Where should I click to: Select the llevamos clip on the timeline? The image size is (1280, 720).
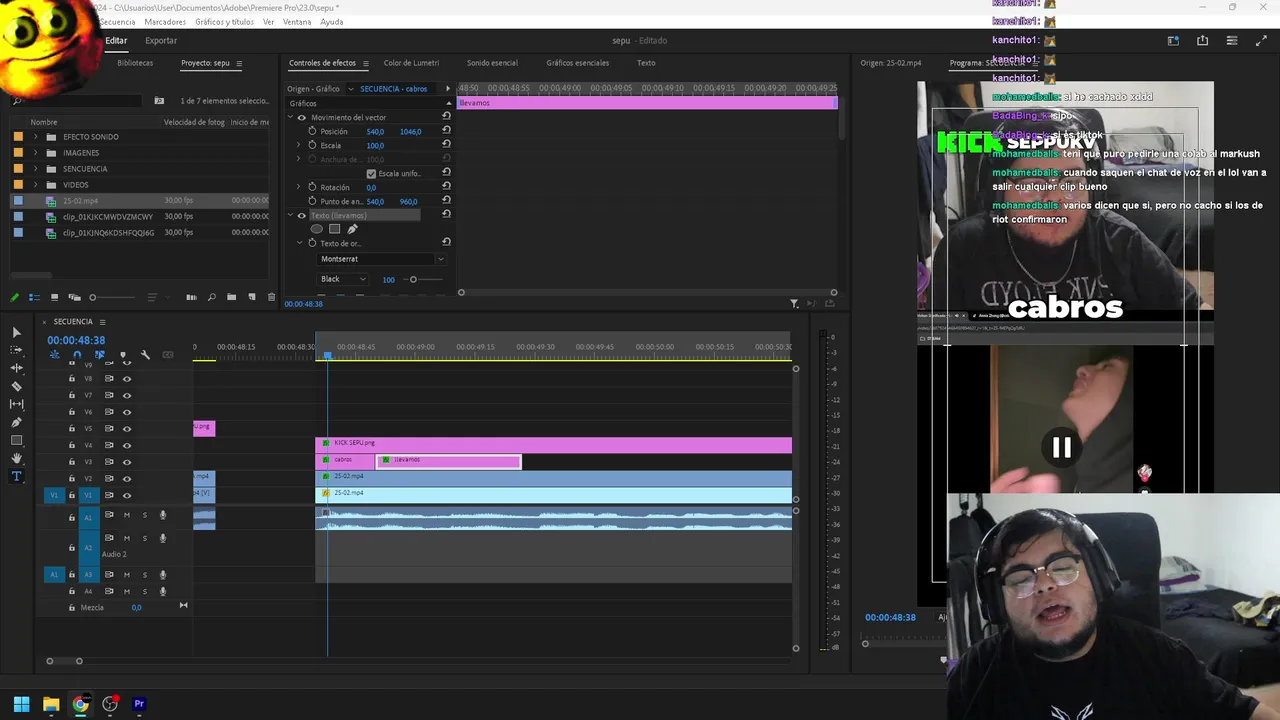click(x=449, y=461)
